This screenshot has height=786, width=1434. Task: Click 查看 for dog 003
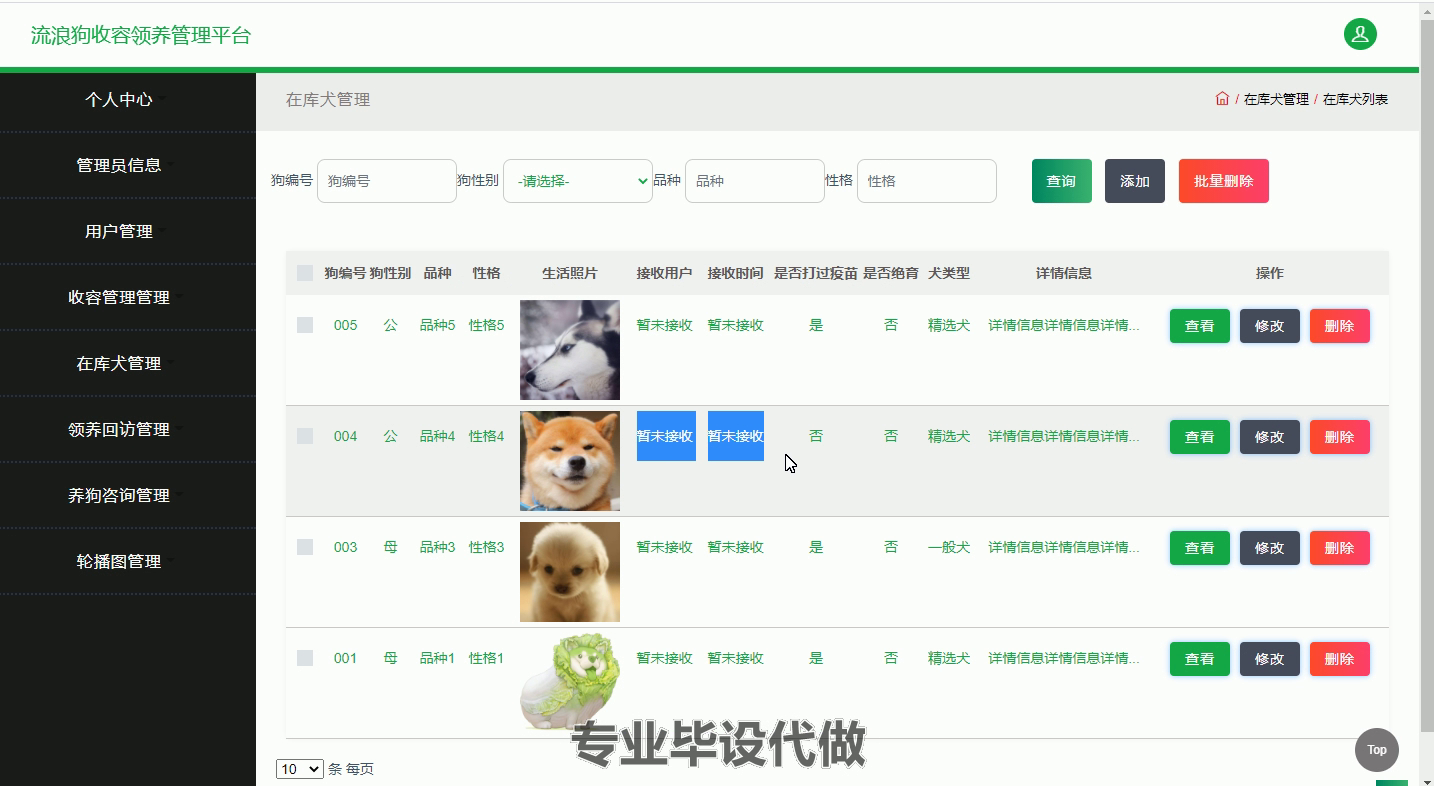click(x=1200, y=548)
